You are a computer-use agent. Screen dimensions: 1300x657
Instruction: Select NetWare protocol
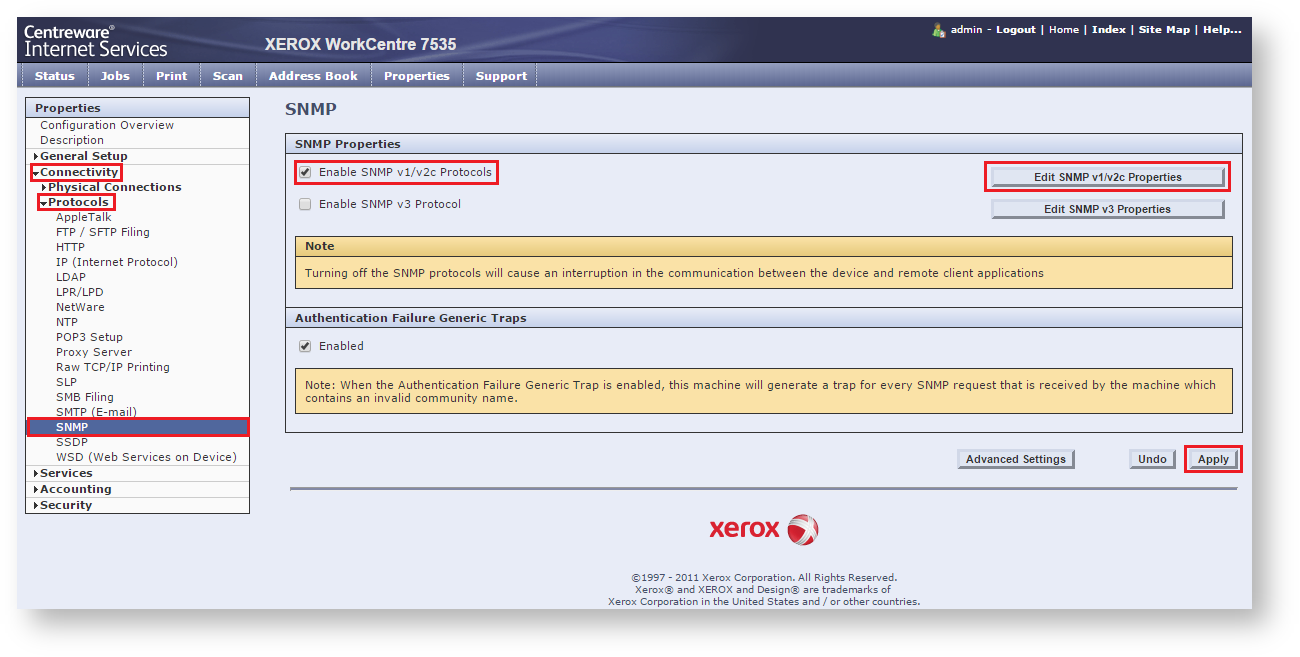pyautogui.click(x=80, y=307)
